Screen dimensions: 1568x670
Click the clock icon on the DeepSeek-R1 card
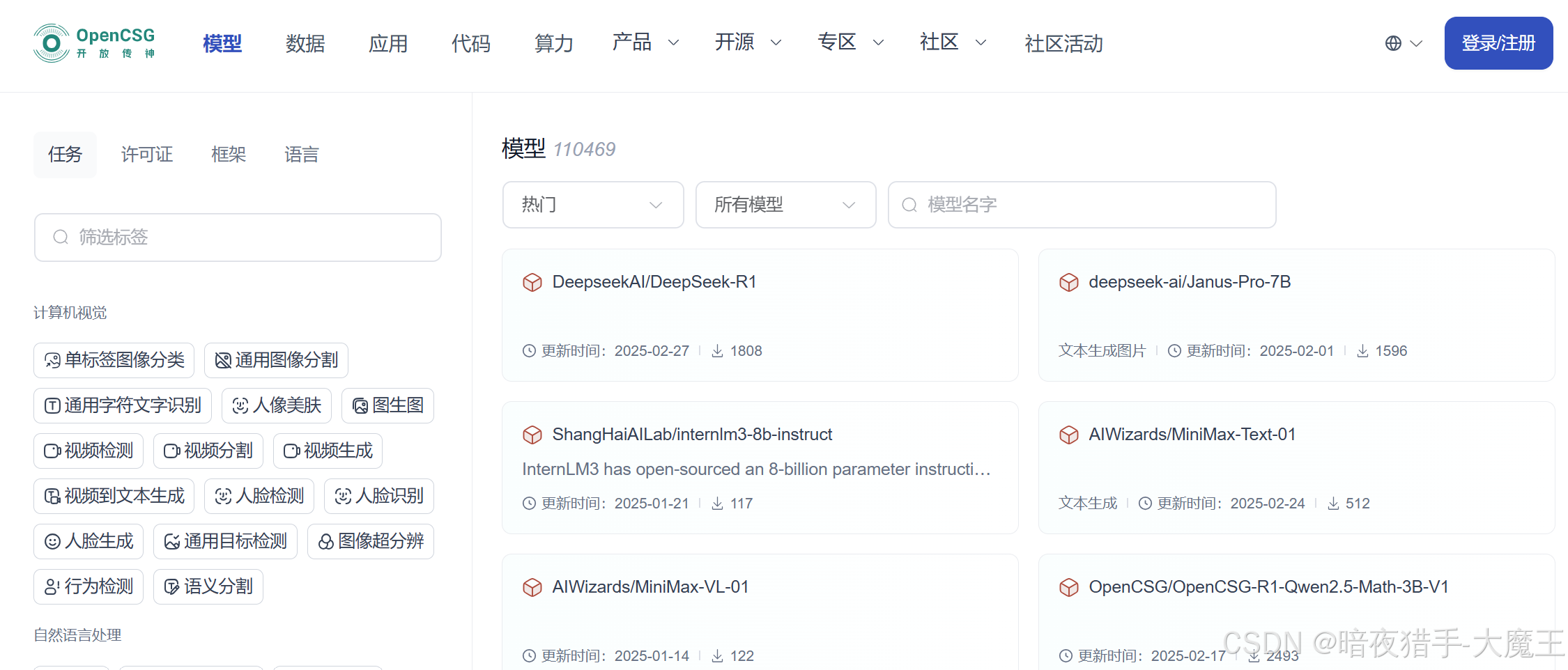click(x=530, y=351)
